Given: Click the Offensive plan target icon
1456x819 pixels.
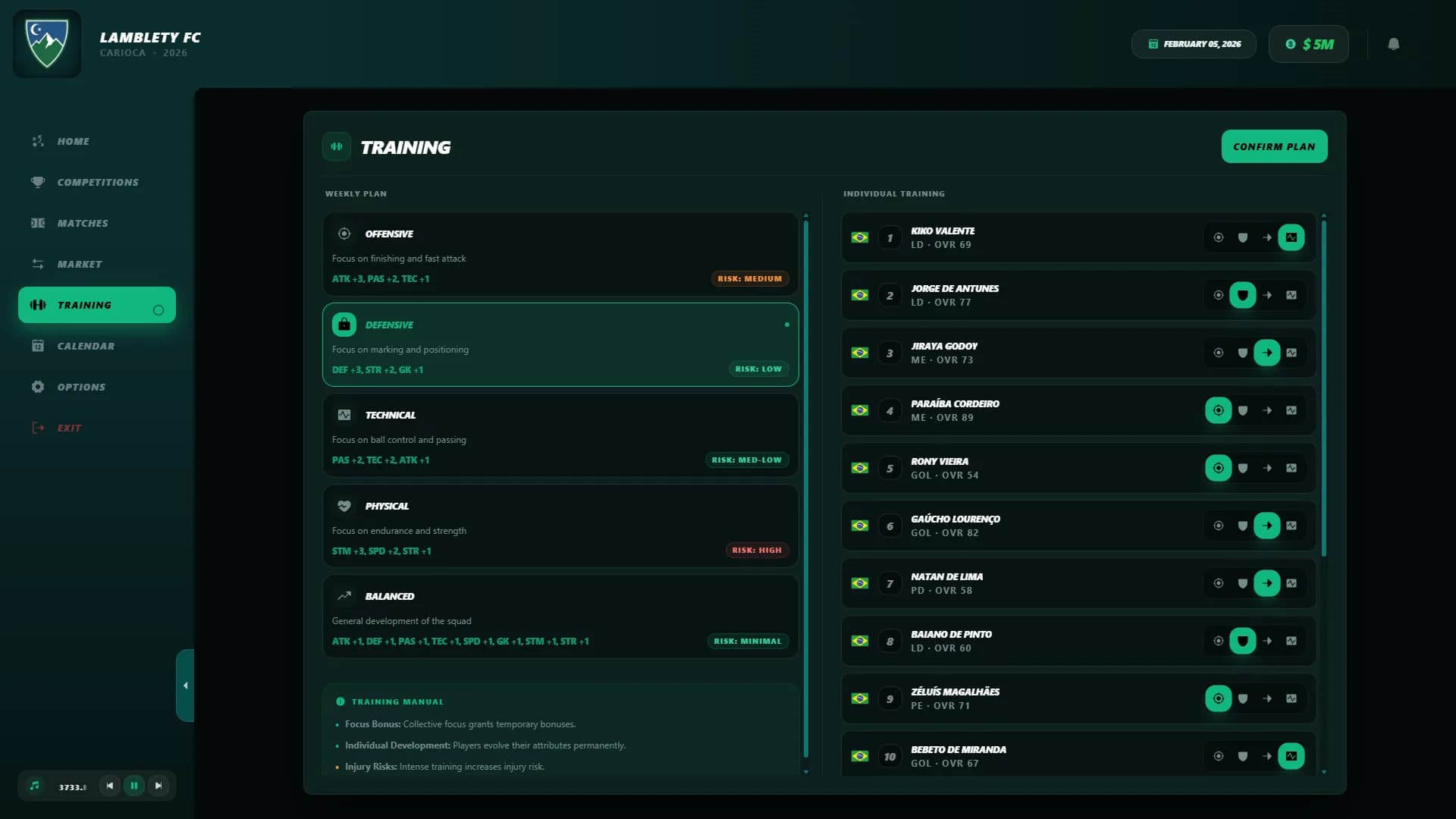Looking at the screenshot, I should click(344, 234).
